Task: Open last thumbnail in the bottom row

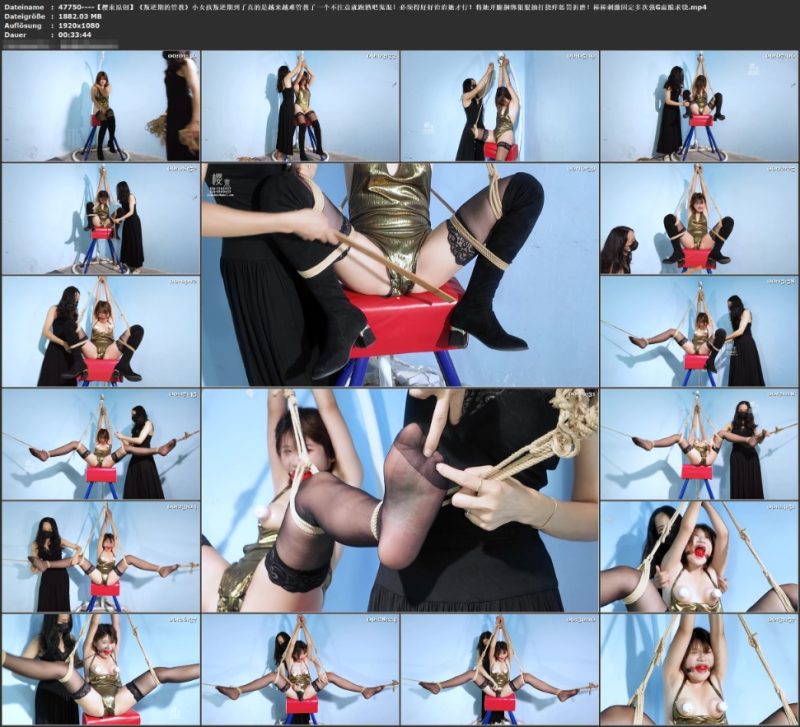Action: coord(699,669)
